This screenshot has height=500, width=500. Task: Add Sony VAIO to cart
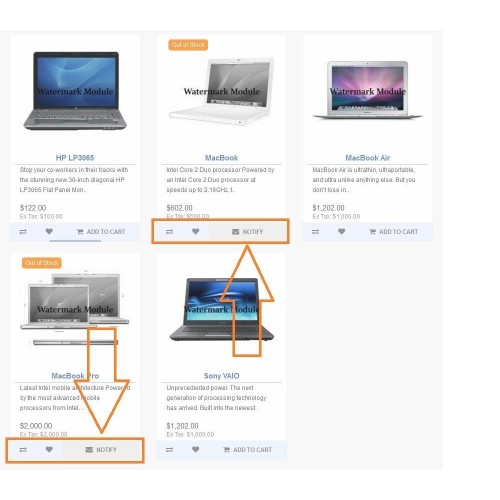coord(247,450)
